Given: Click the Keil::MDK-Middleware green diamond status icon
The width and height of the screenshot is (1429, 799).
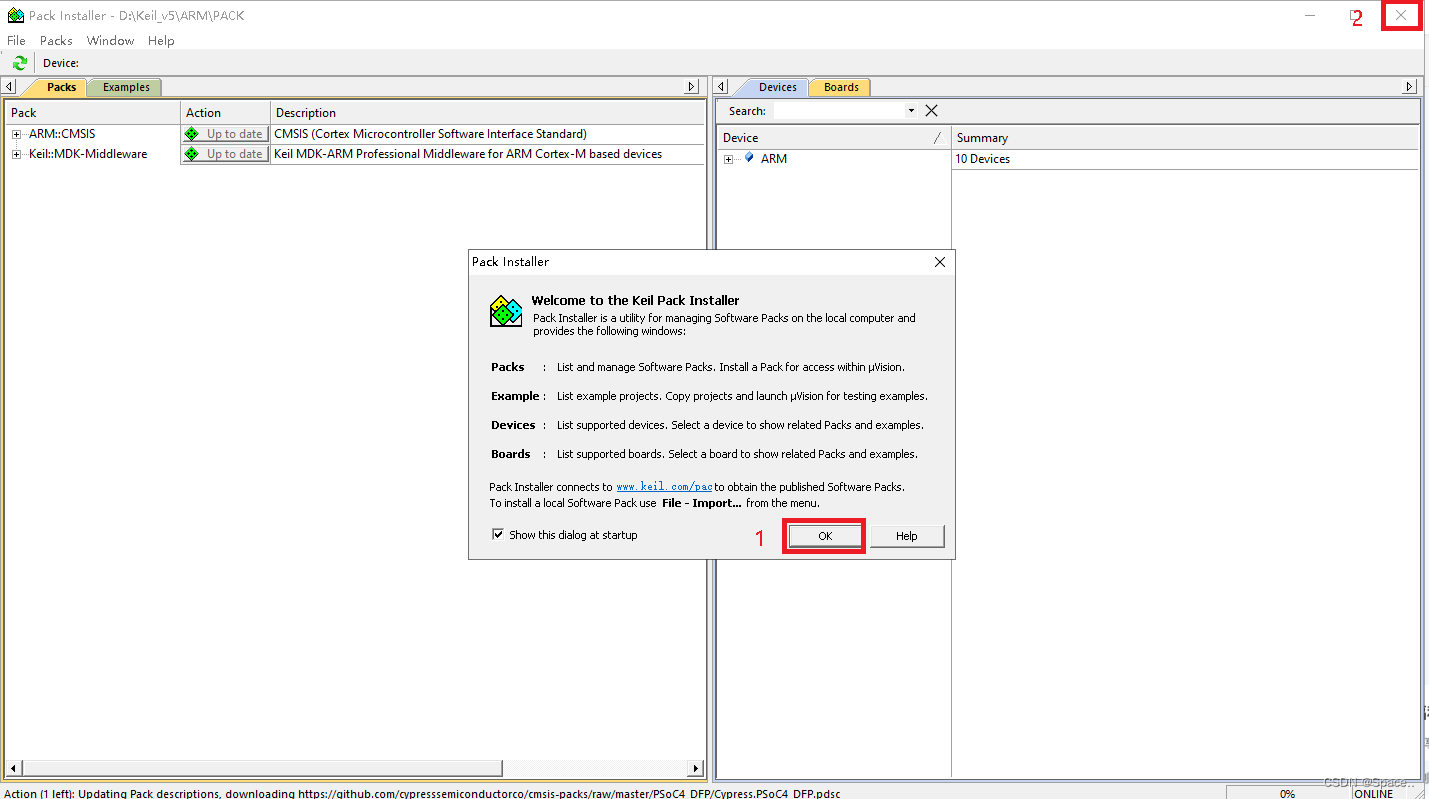Looking at the screenshot, I should (192, 154).
